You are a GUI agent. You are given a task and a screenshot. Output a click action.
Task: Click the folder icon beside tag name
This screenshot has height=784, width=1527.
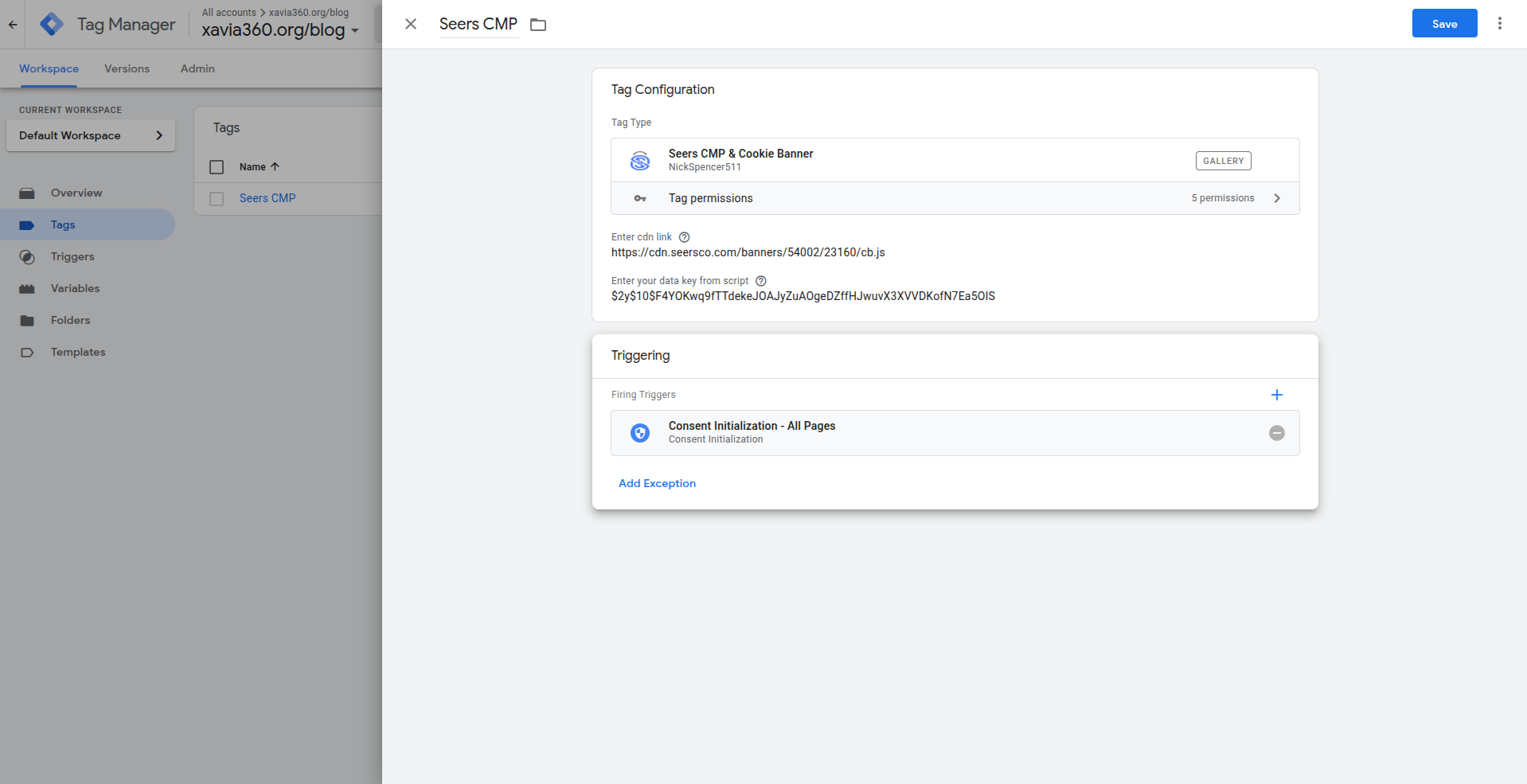(538, 25)
